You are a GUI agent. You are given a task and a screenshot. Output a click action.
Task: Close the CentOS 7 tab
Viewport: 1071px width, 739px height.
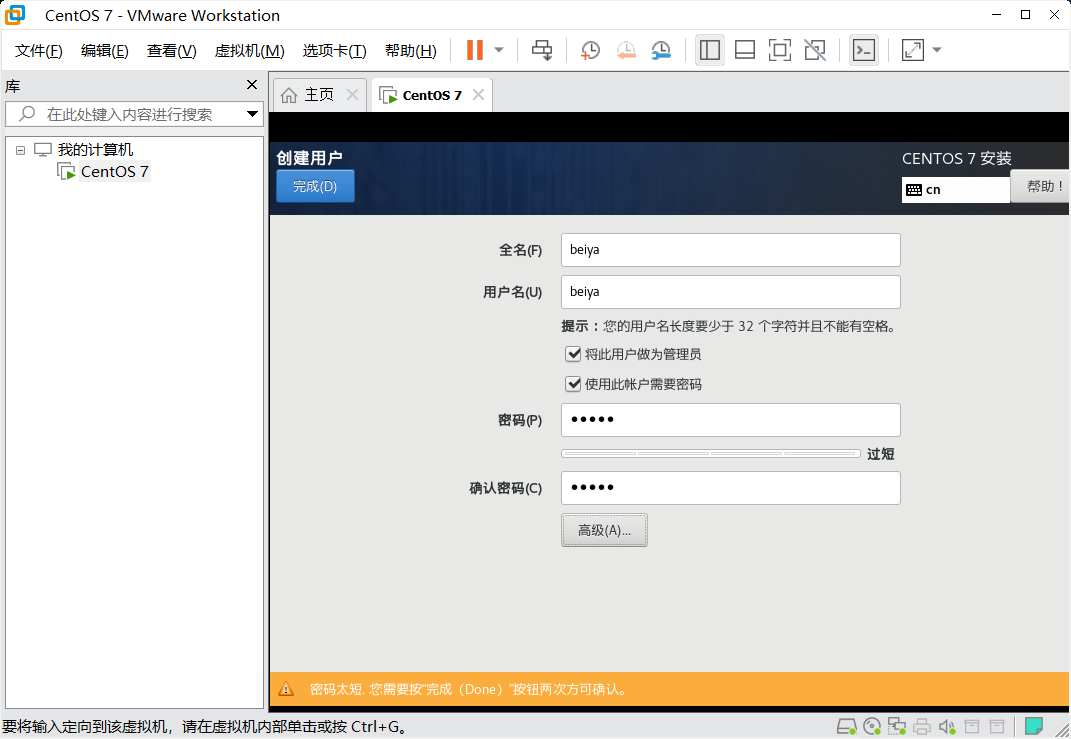pos(479,95)
